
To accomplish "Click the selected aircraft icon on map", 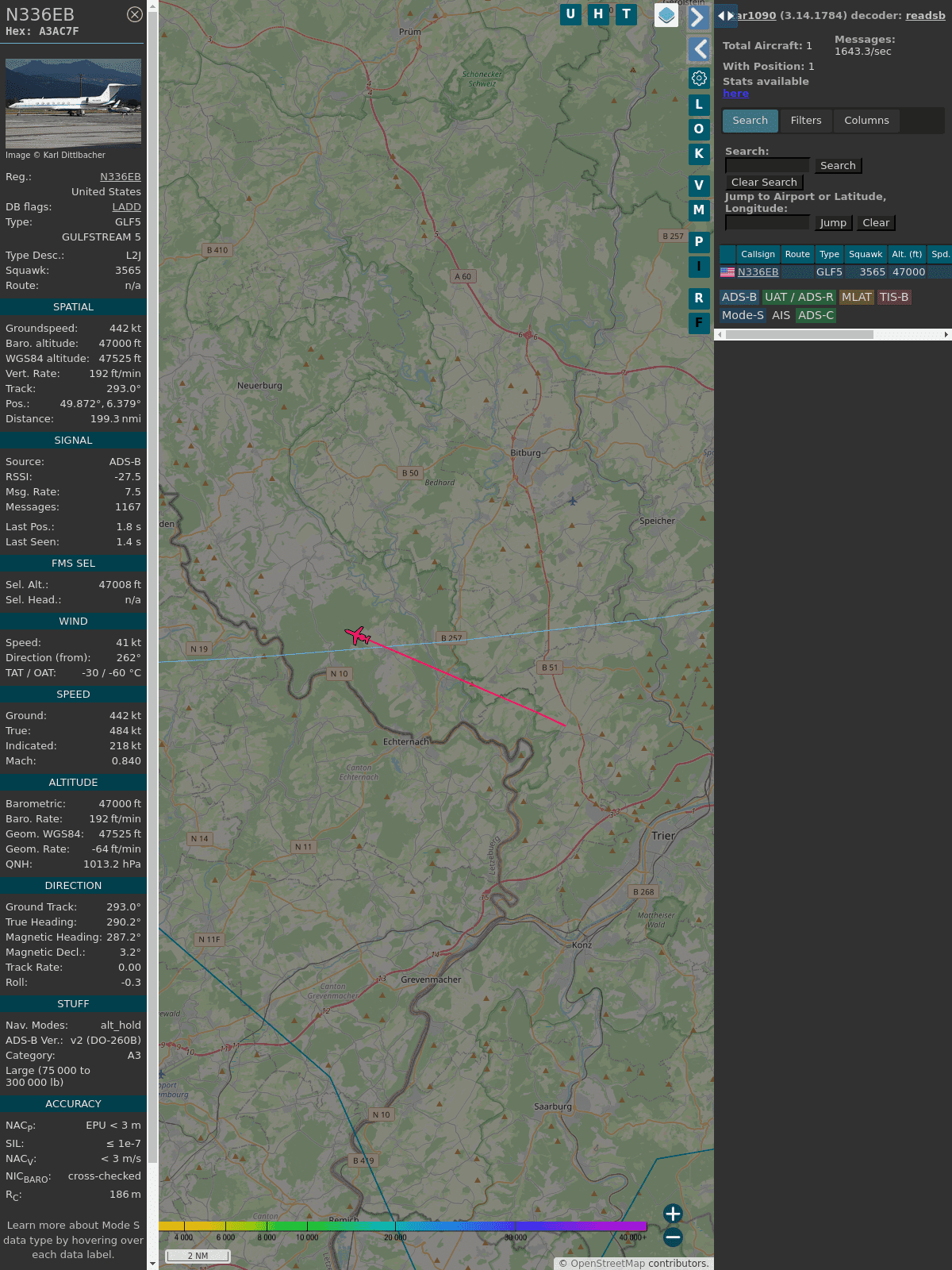I will [x=358, y=636].
